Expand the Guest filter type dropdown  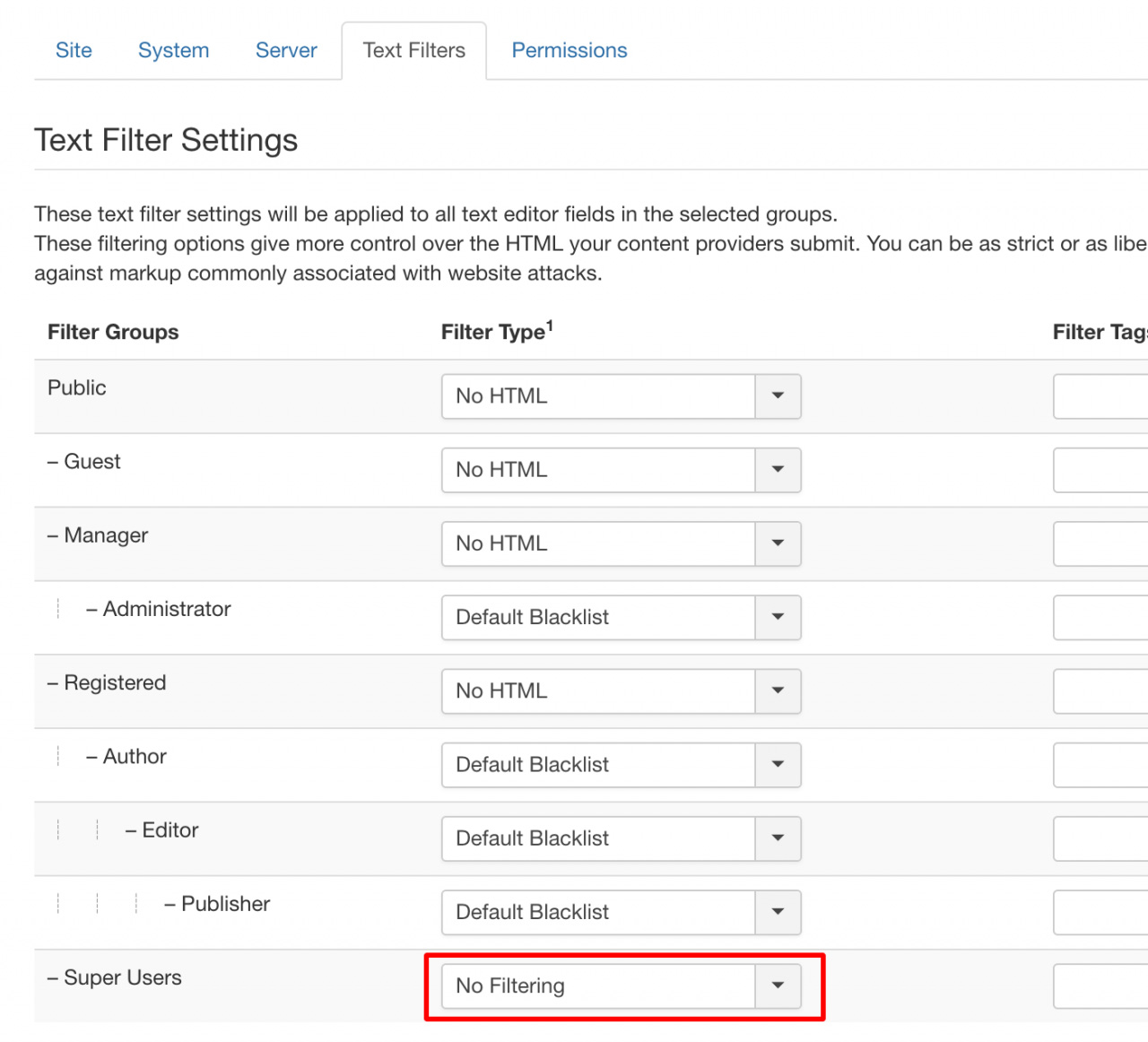pyautogui.click(x=621, y=470)
